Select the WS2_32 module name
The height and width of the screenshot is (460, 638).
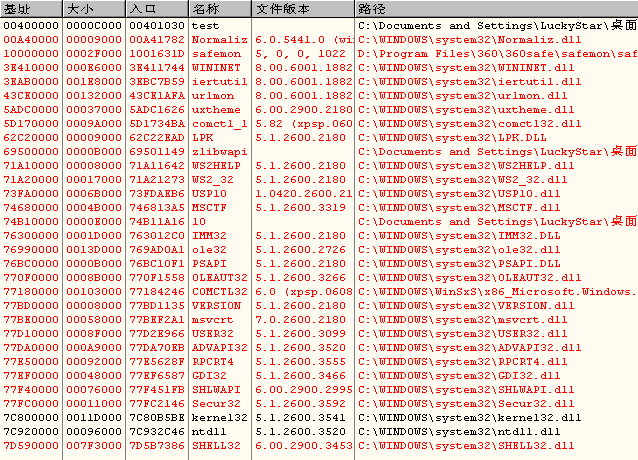(x=213, y=180)
